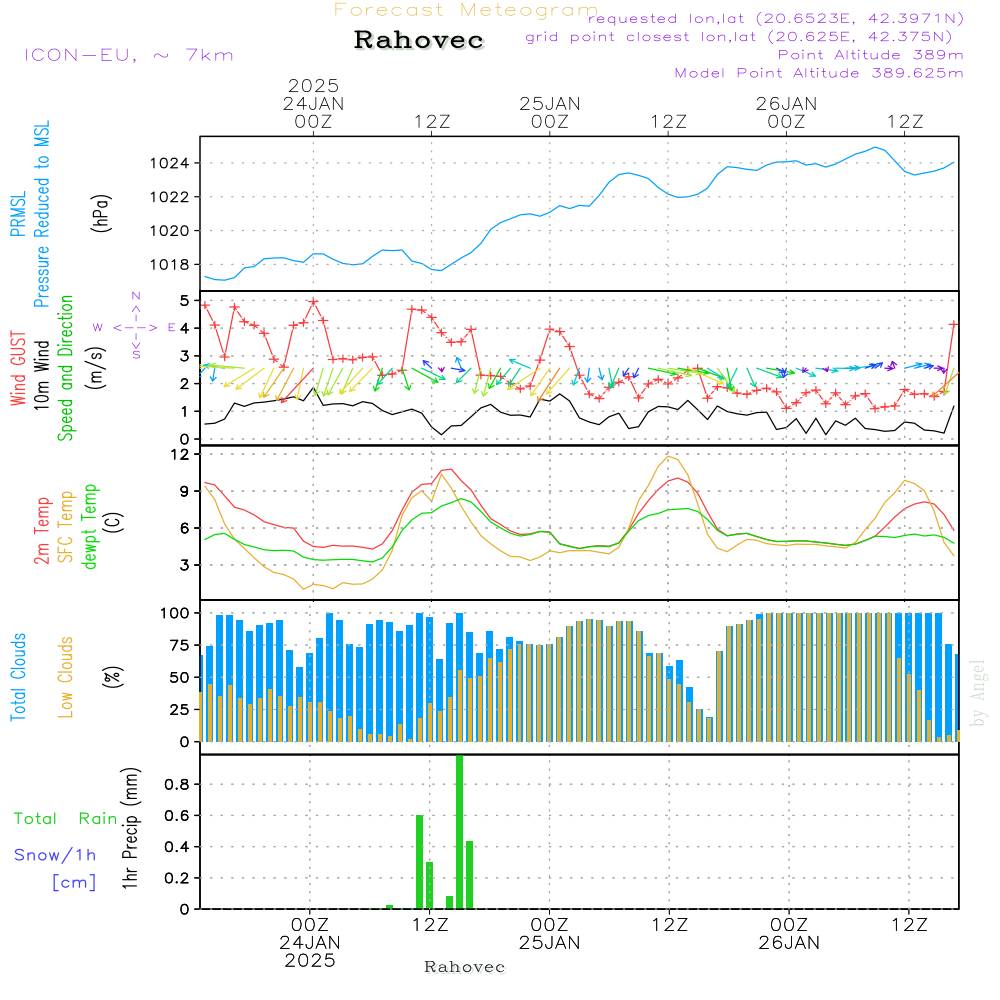1000x1000 pixels.
Task: Click the Total Rain legend label
Action: pos(66,818)
